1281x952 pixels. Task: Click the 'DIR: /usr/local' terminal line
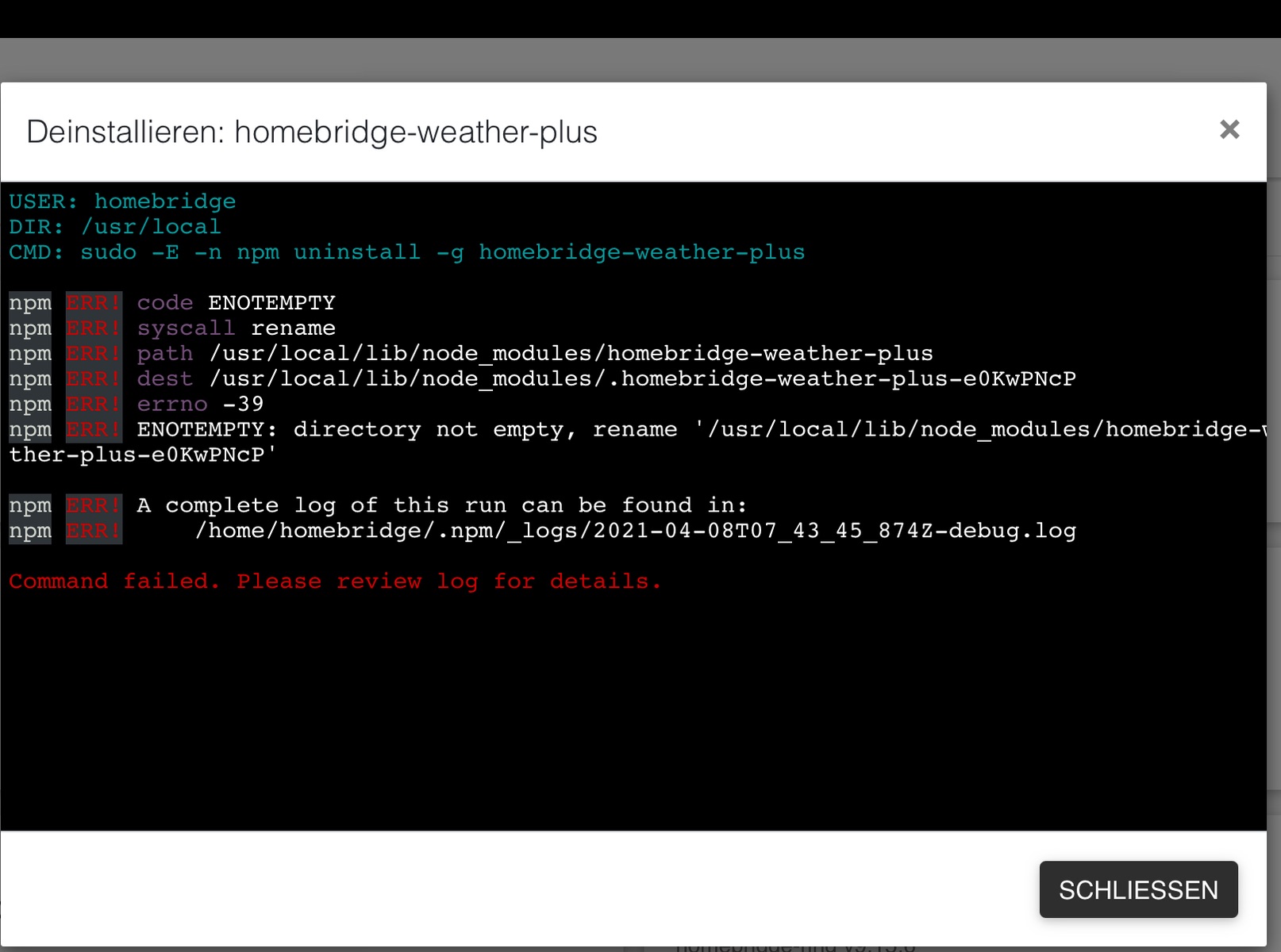tap(115, 227)
